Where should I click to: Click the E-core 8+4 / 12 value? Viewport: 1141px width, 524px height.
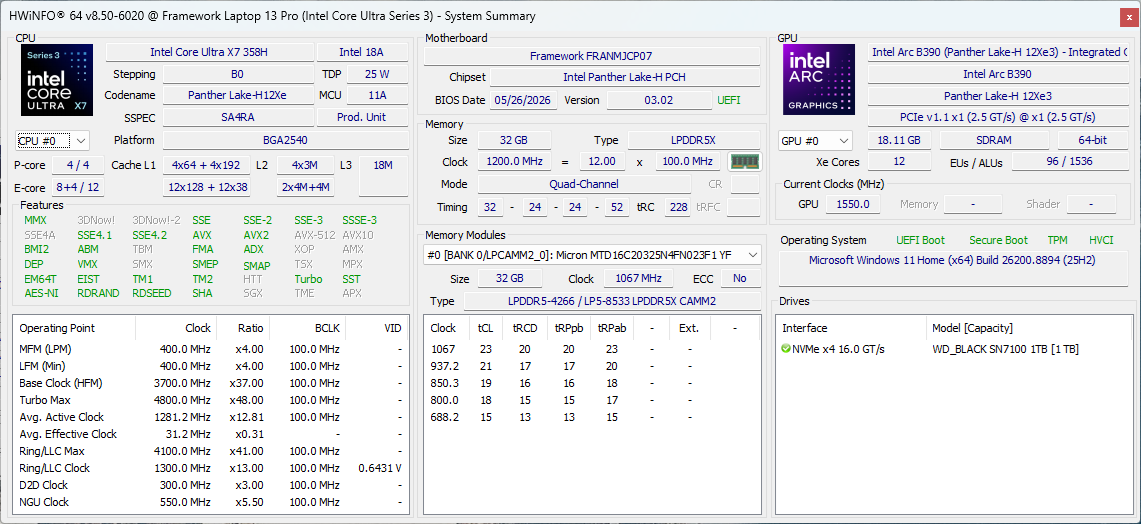77,188
